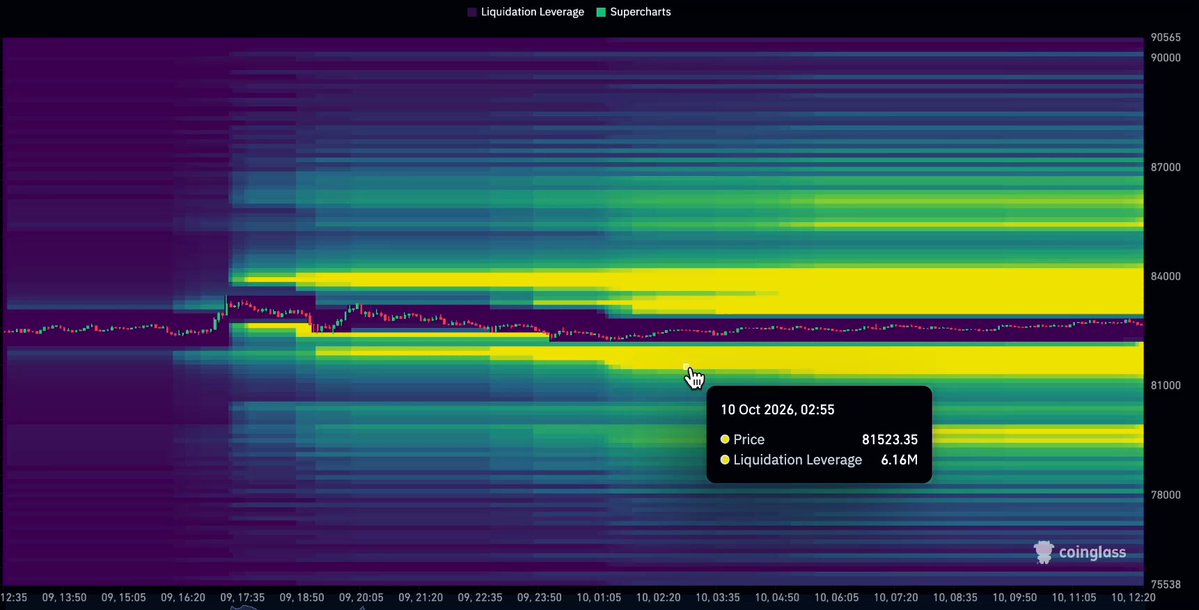Select the 09, 22:35 time label
Image resolution: width=1199 pixels, height=610 pixels.
click(480, 598)
